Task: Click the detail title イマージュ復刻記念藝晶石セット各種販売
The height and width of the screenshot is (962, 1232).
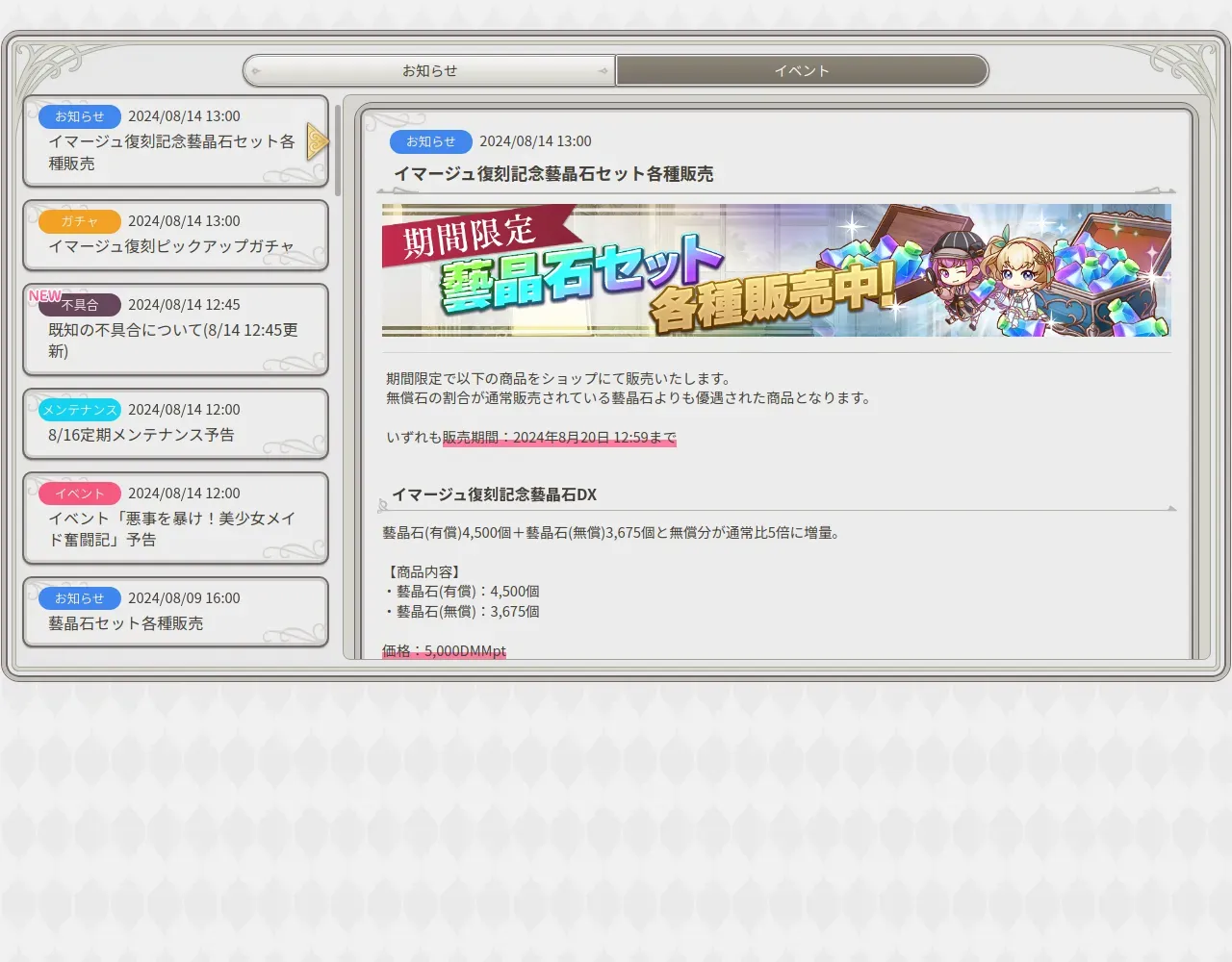Action: coord(553,174)
